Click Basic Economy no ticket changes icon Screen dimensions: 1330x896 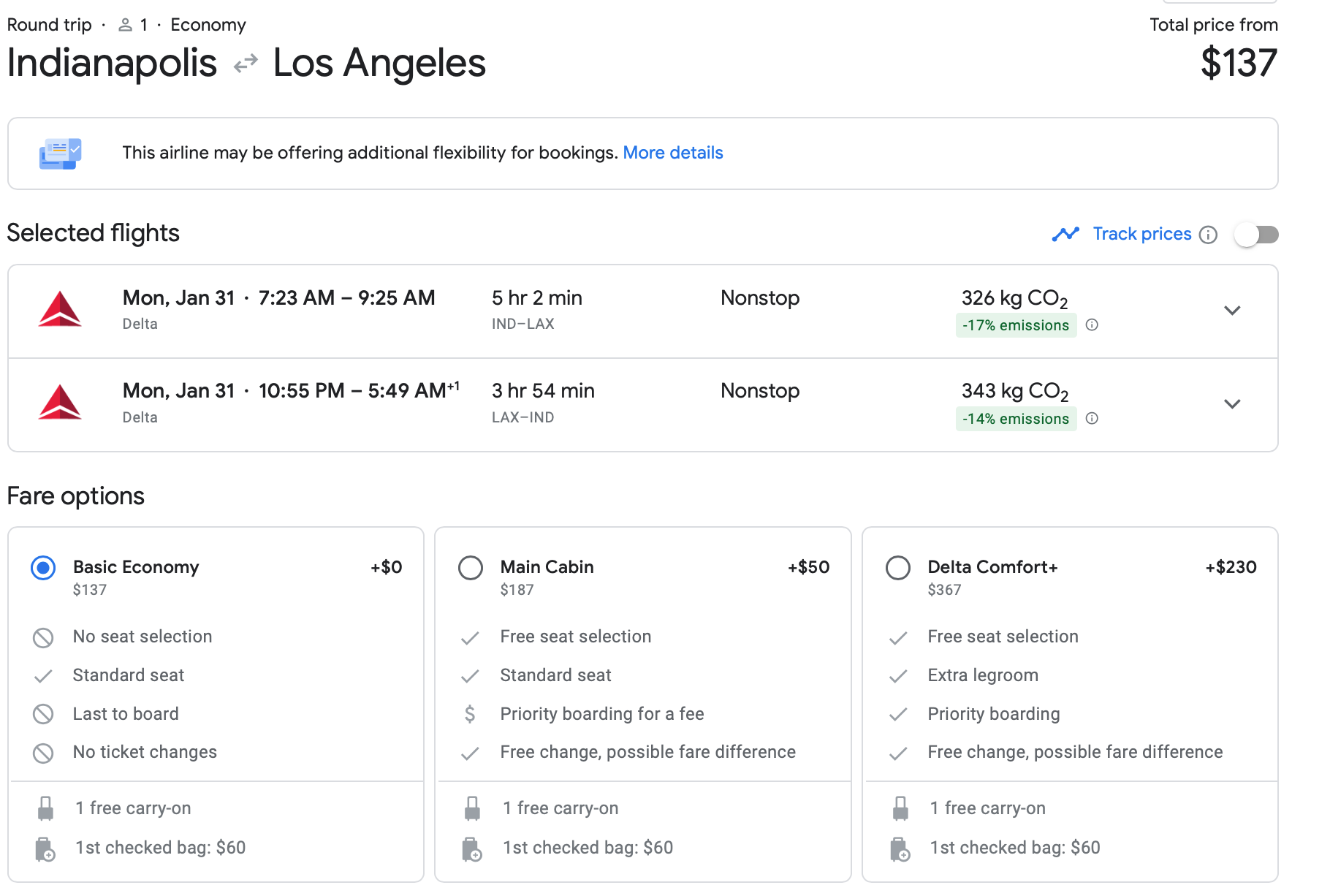click(43, 753)
